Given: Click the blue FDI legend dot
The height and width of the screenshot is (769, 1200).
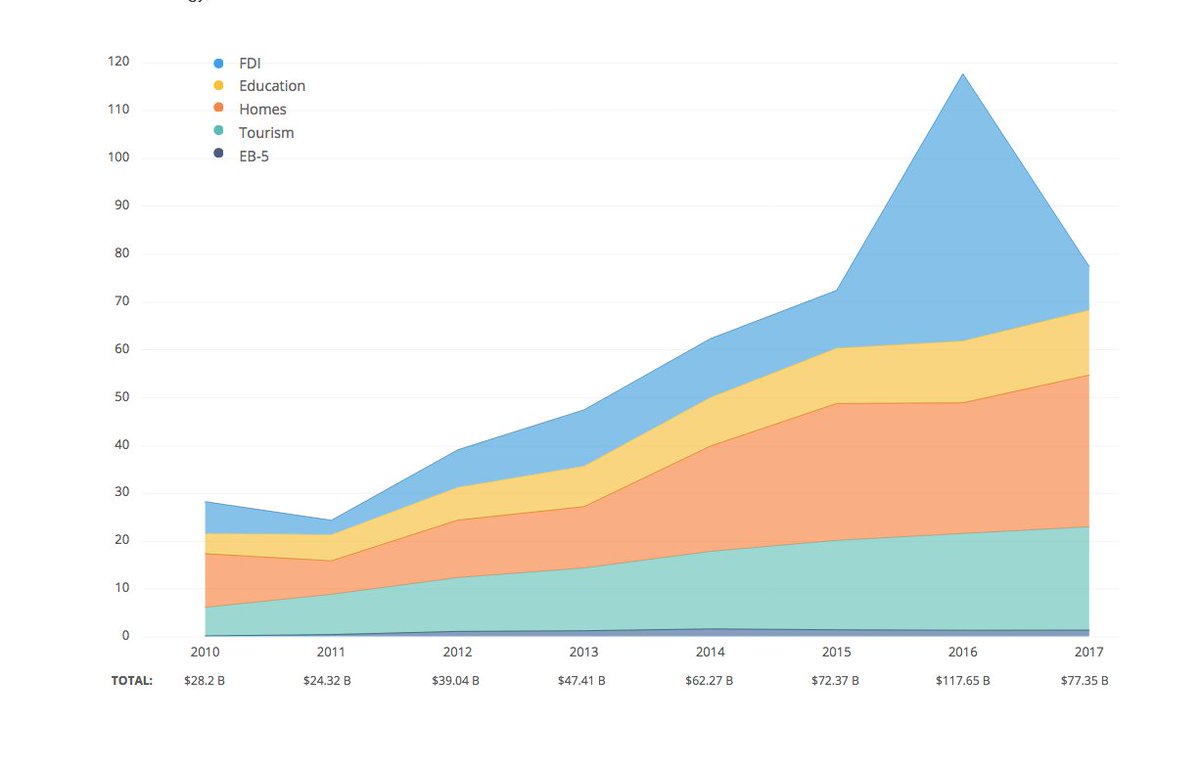Looking at the screenshot, I should 218,63.
